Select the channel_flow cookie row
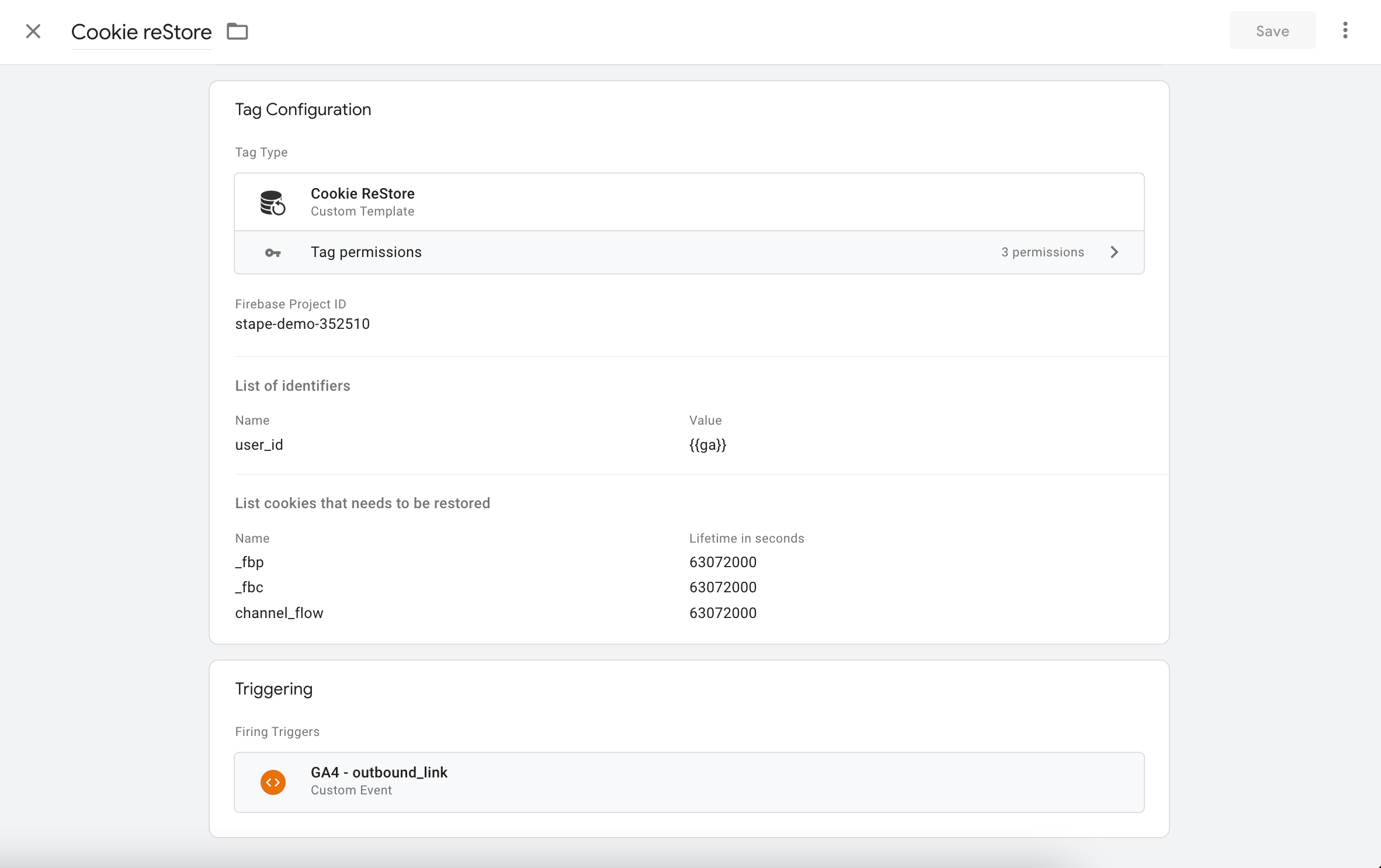Screen dimensions: 1381x868 click(689, 613)
